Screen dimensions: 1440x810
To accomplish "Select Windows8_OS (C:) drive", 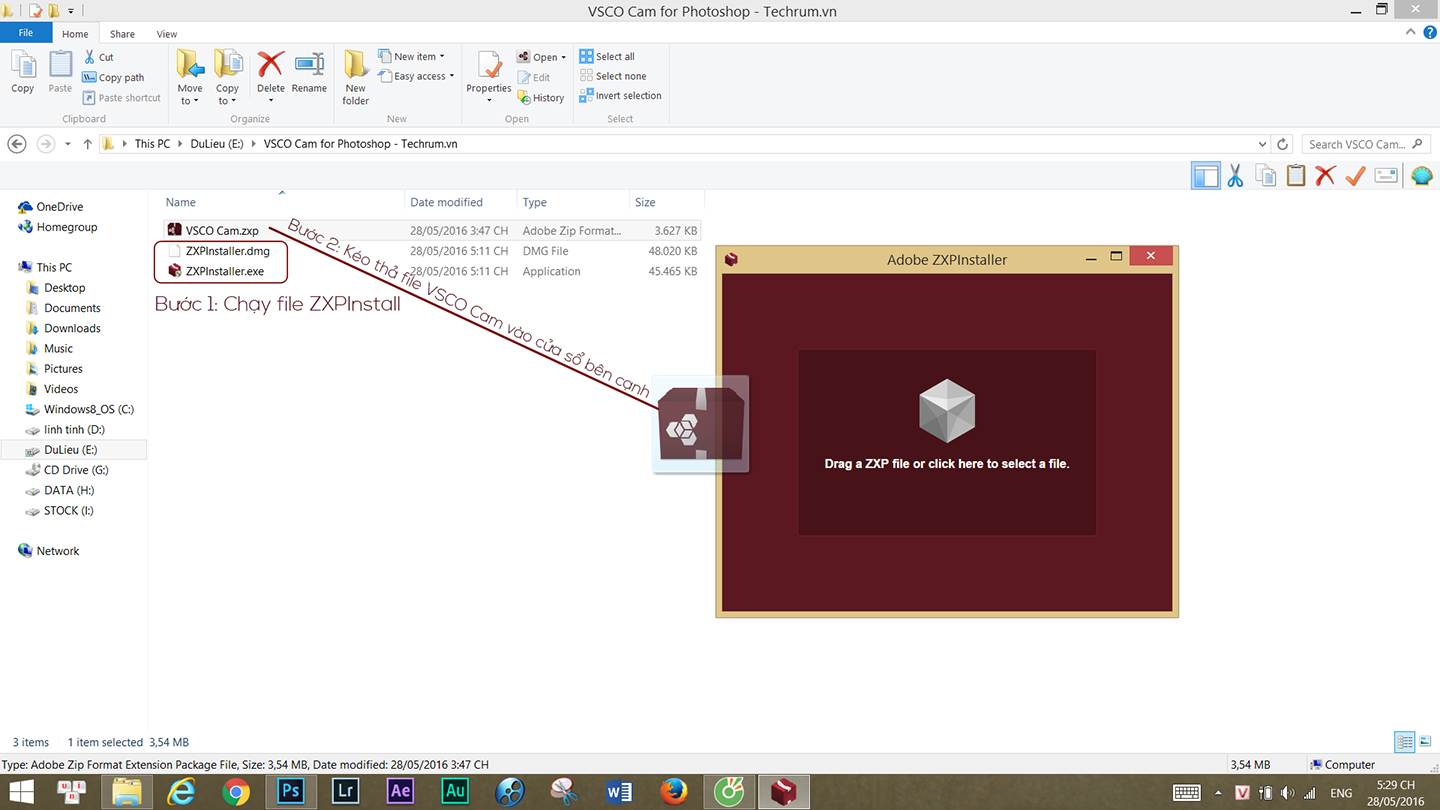I will 89,409.
